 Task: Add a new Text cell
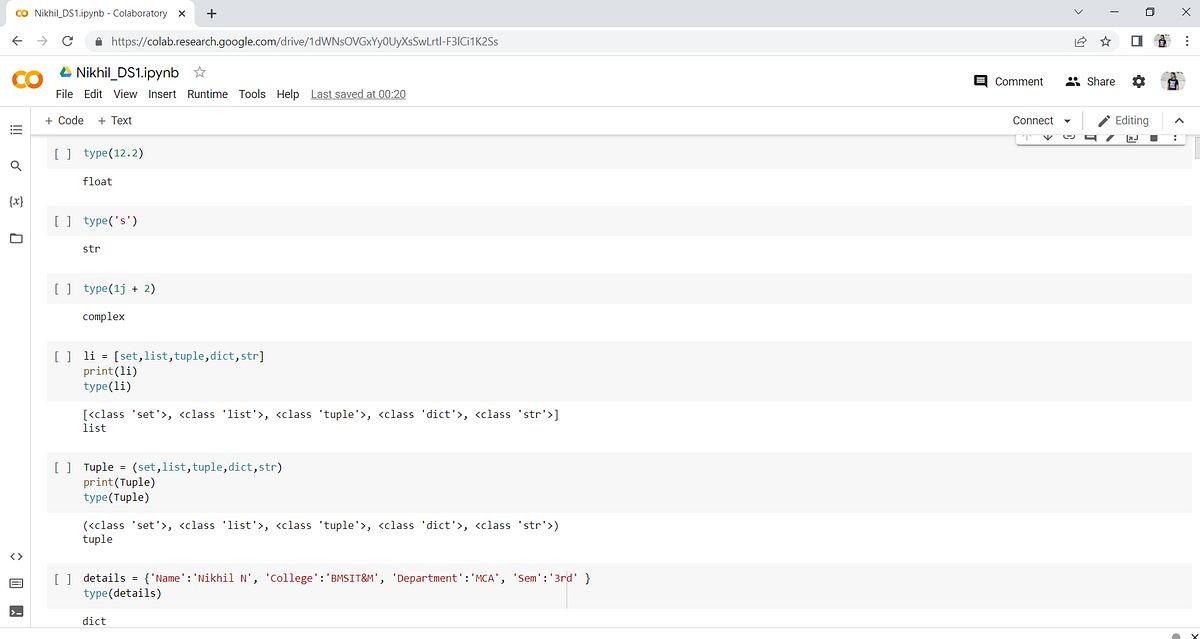click(114, 120)
